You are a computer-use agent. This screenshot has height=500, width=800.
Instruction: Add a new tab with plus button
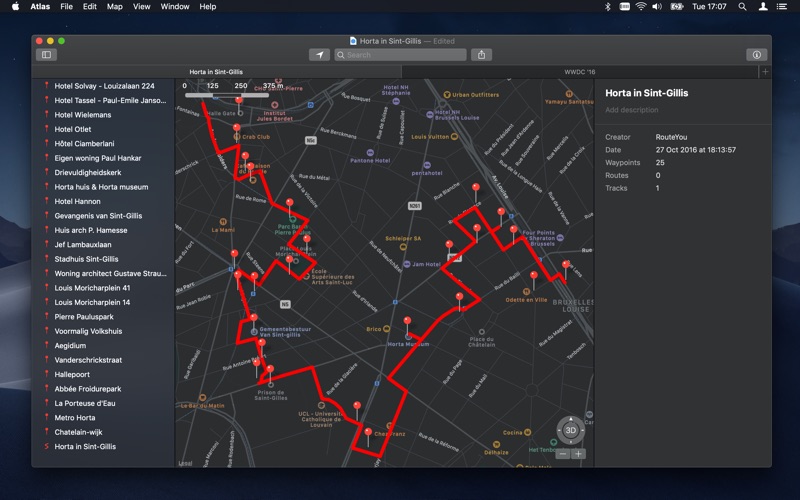[x=765, y=72]
